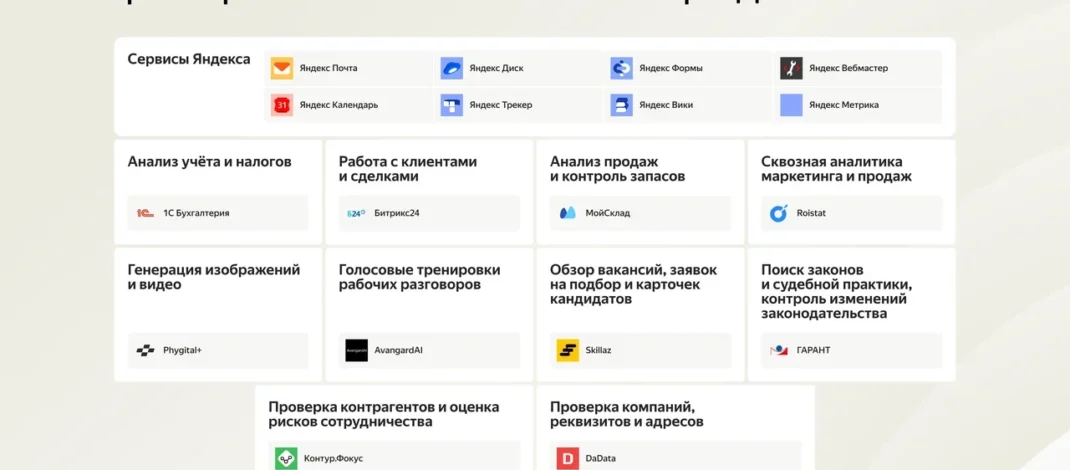The width and height of the screenshot is (1070, 470).
Task: Click the Яндекс Формы icon
Action: 622,68
